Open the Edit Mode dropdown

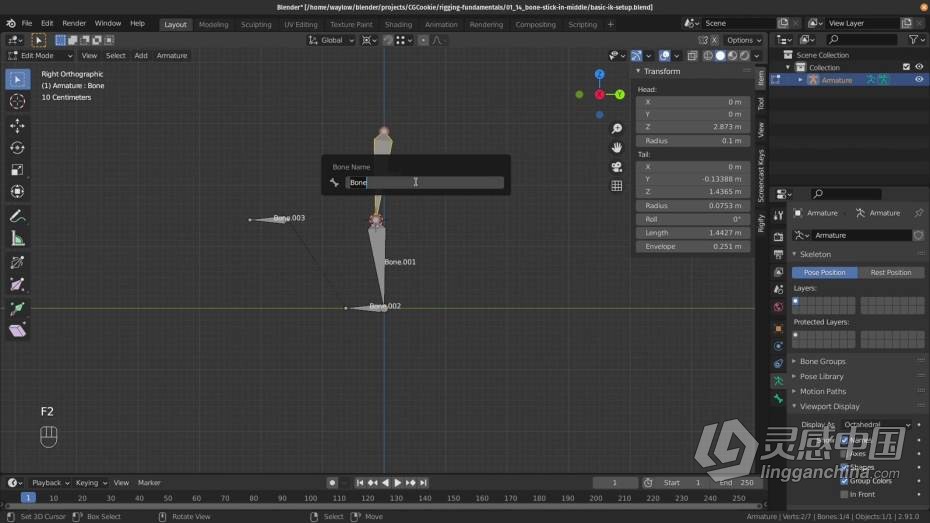40,56
